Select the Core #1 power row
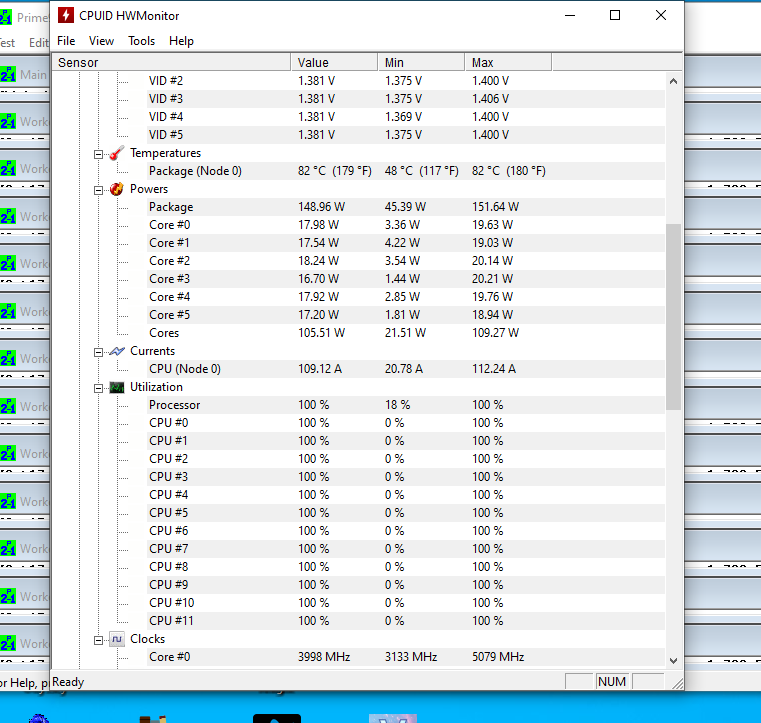 pyautogui.click(x=406, y=243)
